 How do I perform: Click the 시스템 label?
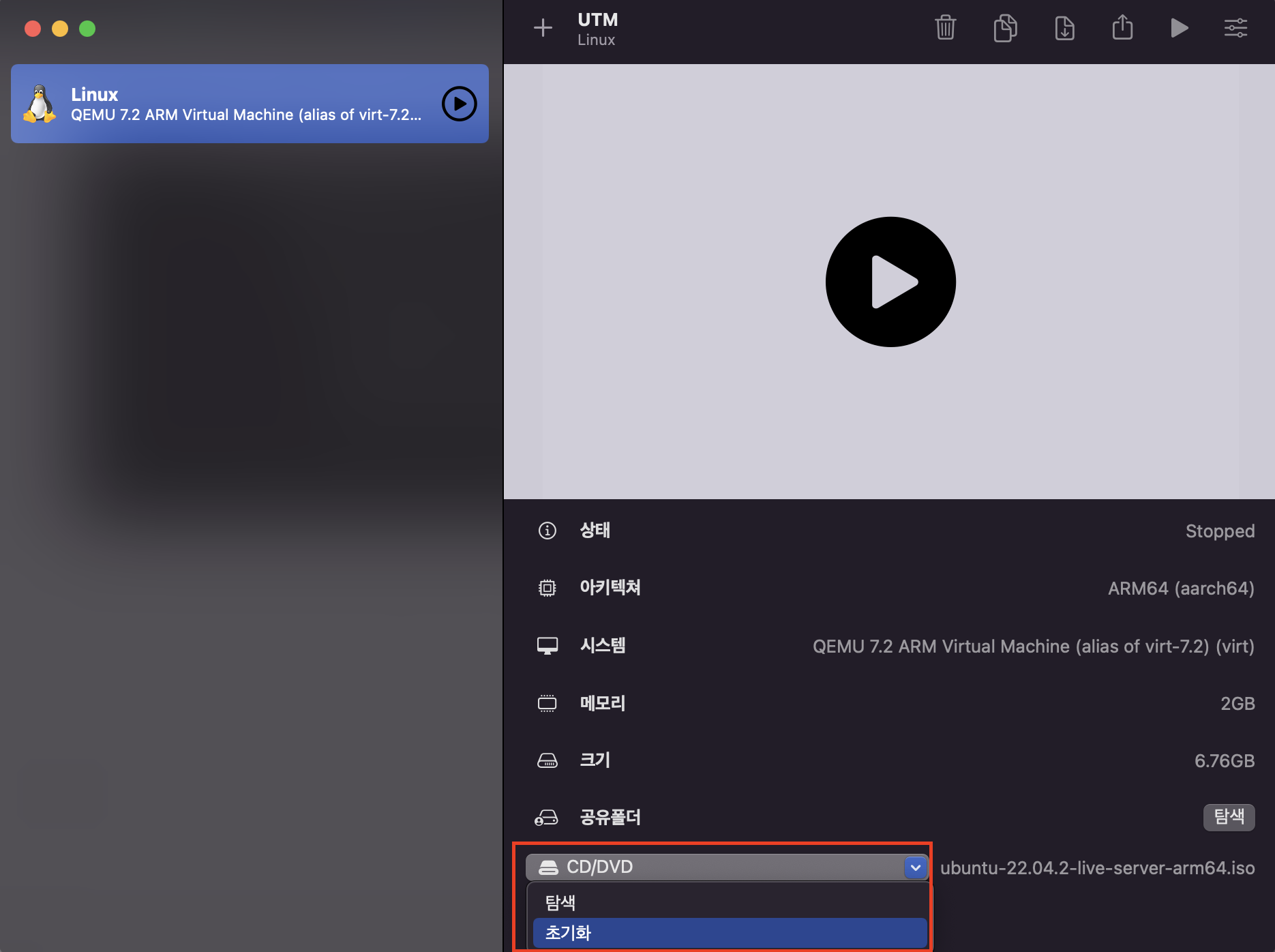tap(603, 645)
